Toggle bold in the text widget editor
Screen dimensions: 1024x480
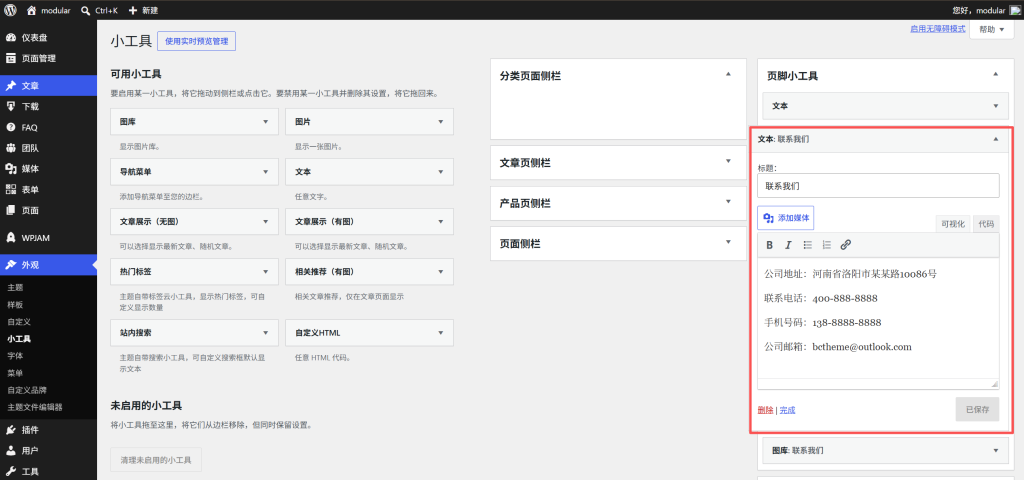pos(770,245)
